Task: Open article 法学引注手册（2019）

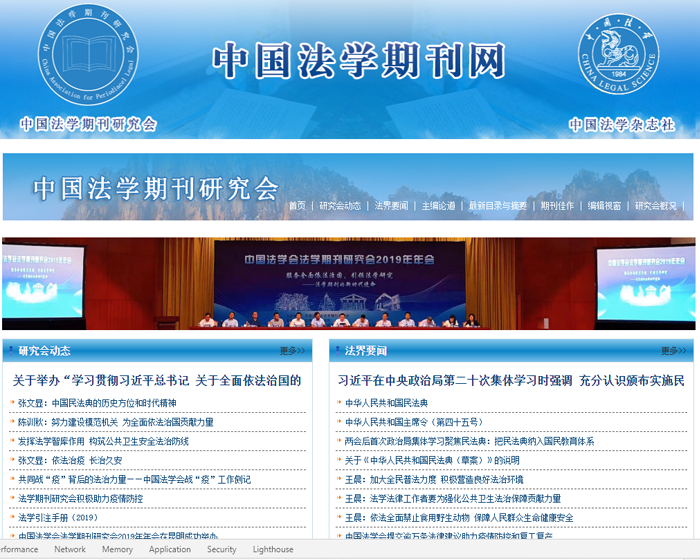Action: (x=58, y=518)
